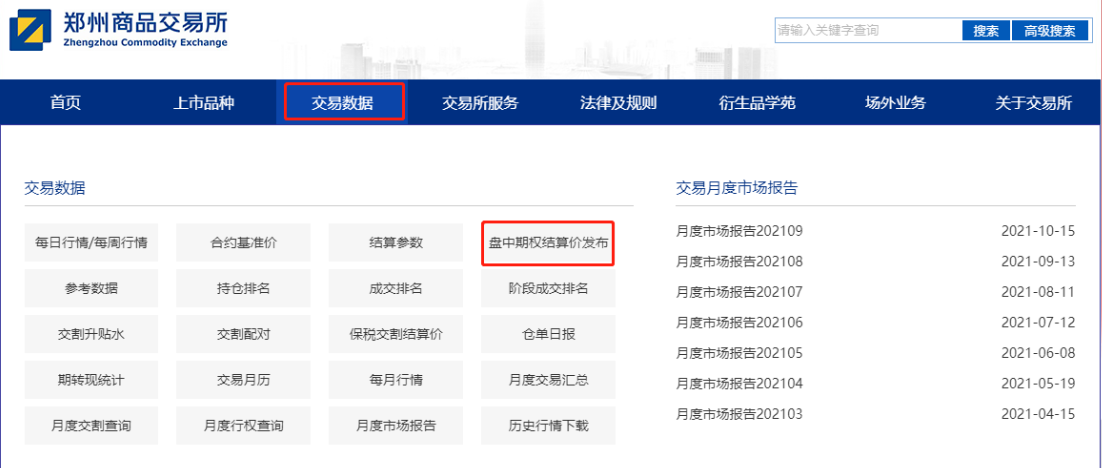The width and height of the screenshot is (1102, 468).
Task: Select the 仓单日报 tile
Action: [548, 334]
